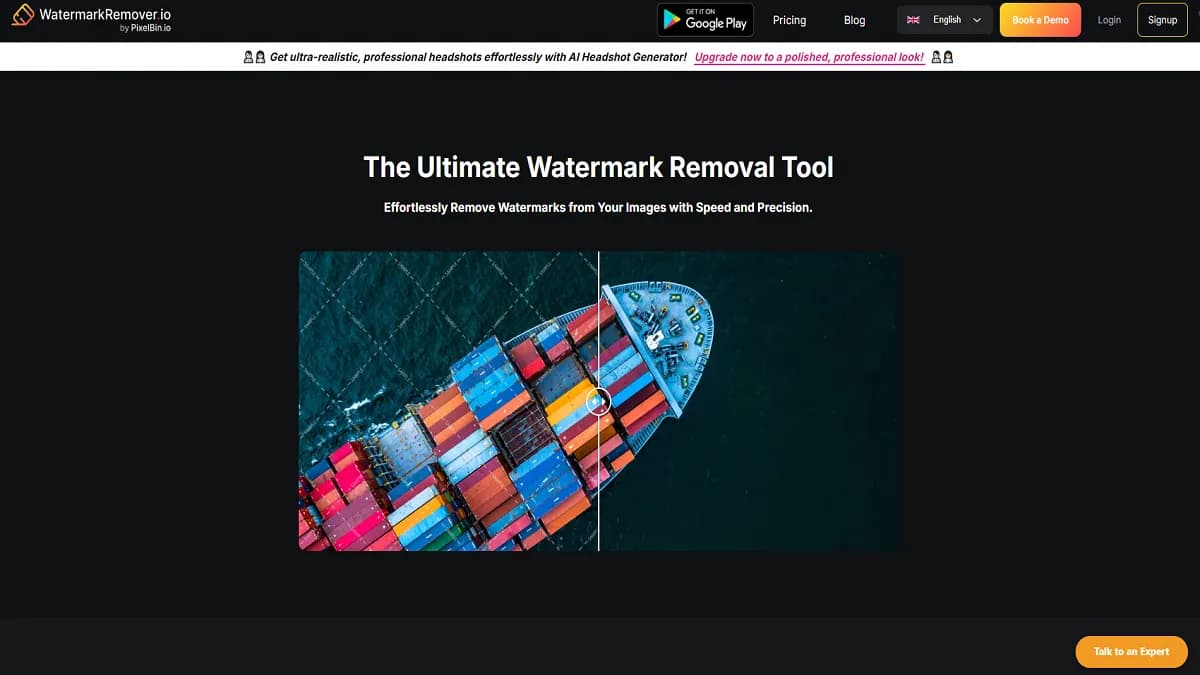The height and width of the screenshot is (675, 1200).
Task: Click the AI Headshot Generator banner text
Action: [478, 57]
